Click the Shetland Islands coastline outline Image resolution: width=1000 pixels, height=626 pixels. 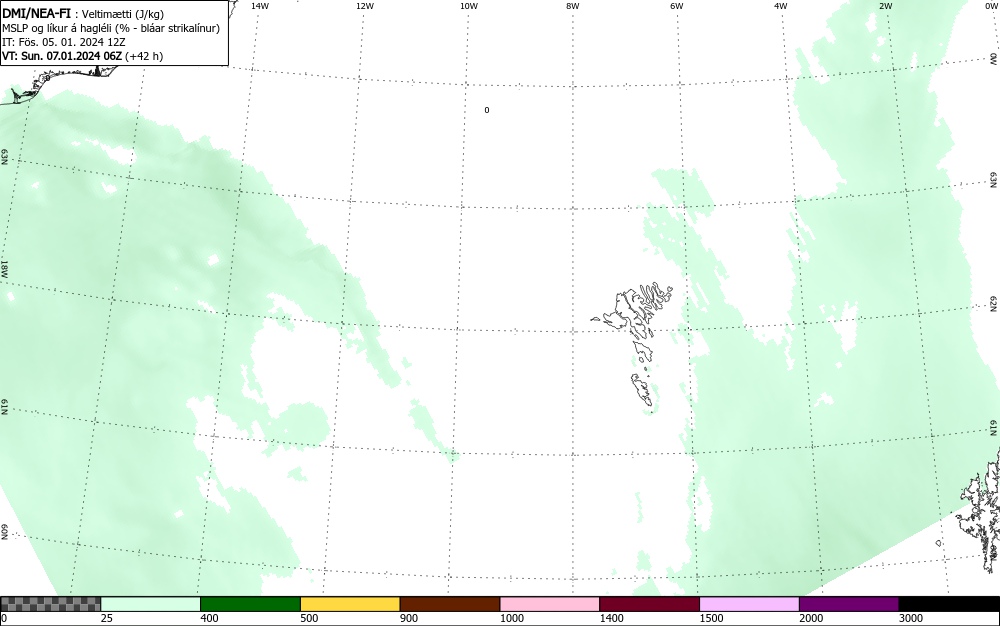pyautogui.click(x=980, y=510)
